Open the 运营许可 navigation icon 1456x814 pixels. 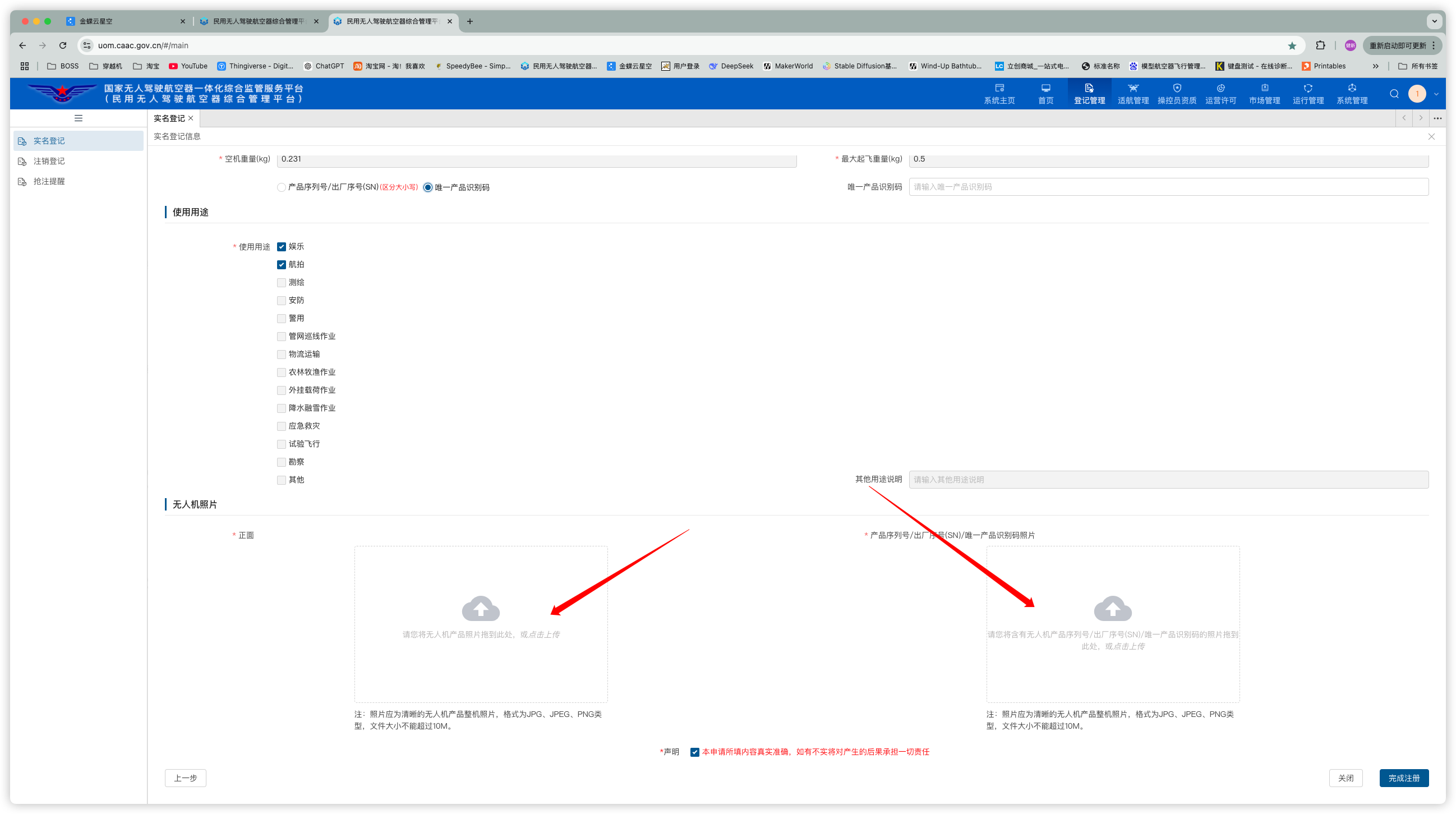[1220, 88]
